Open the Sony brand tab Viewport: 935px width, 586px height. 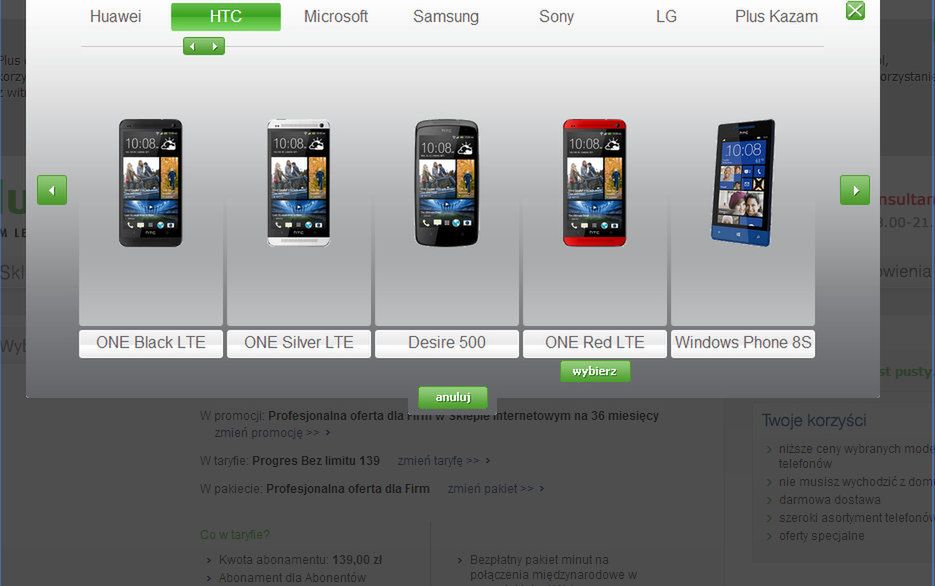[x=556, y=16]
